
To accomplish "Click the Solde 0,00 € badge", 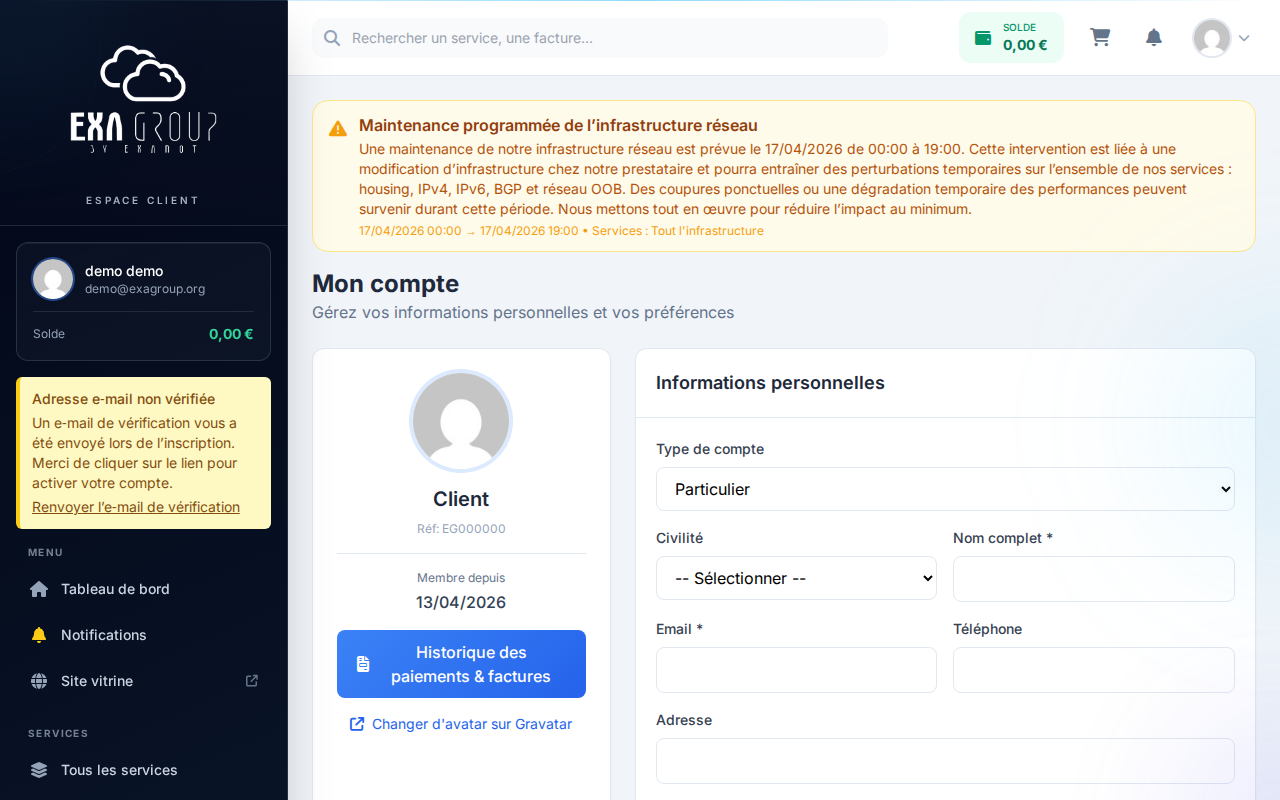I will point(1011,37).
